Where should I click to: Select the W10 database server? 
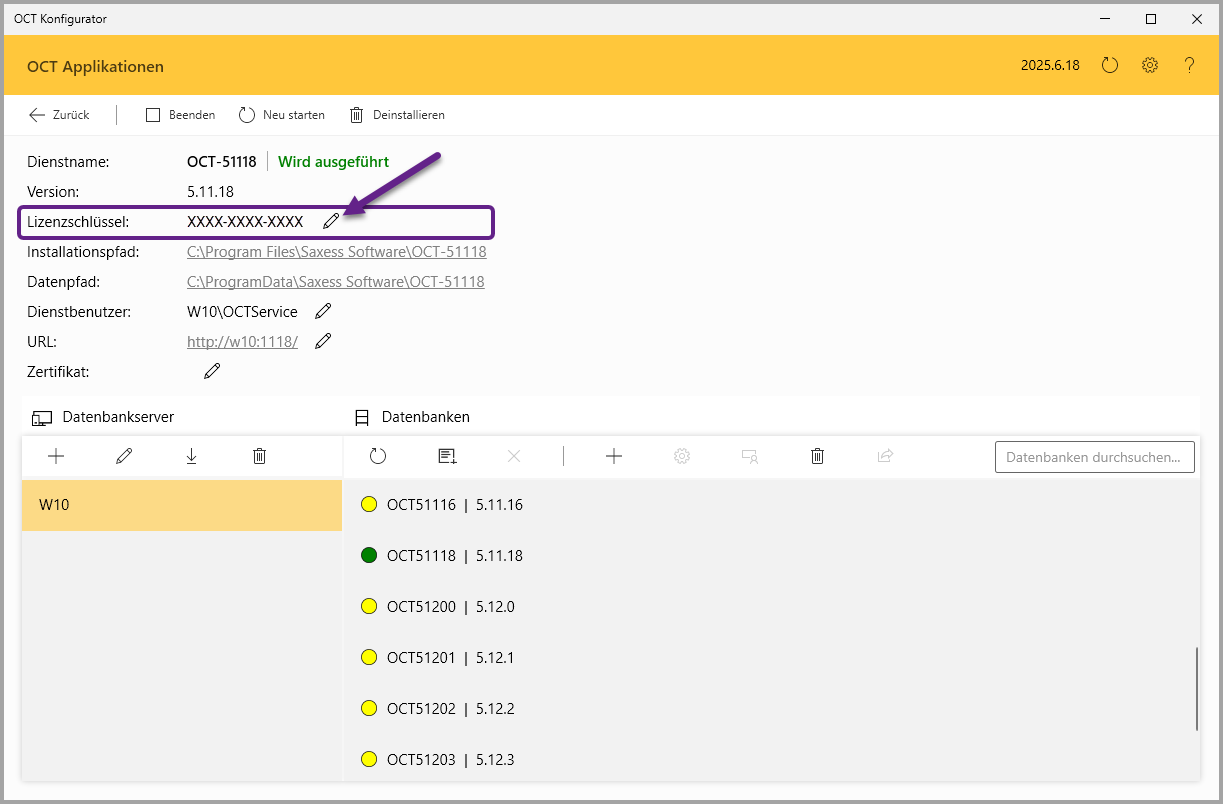pyautogui.click(x=181, y=505)
